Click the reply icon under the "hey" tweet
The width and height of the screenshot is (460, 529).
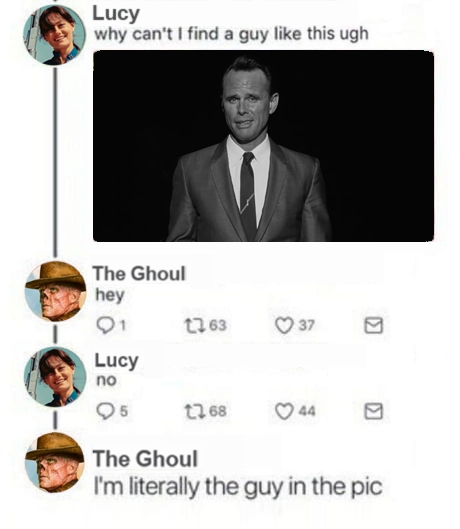point(105,326)
